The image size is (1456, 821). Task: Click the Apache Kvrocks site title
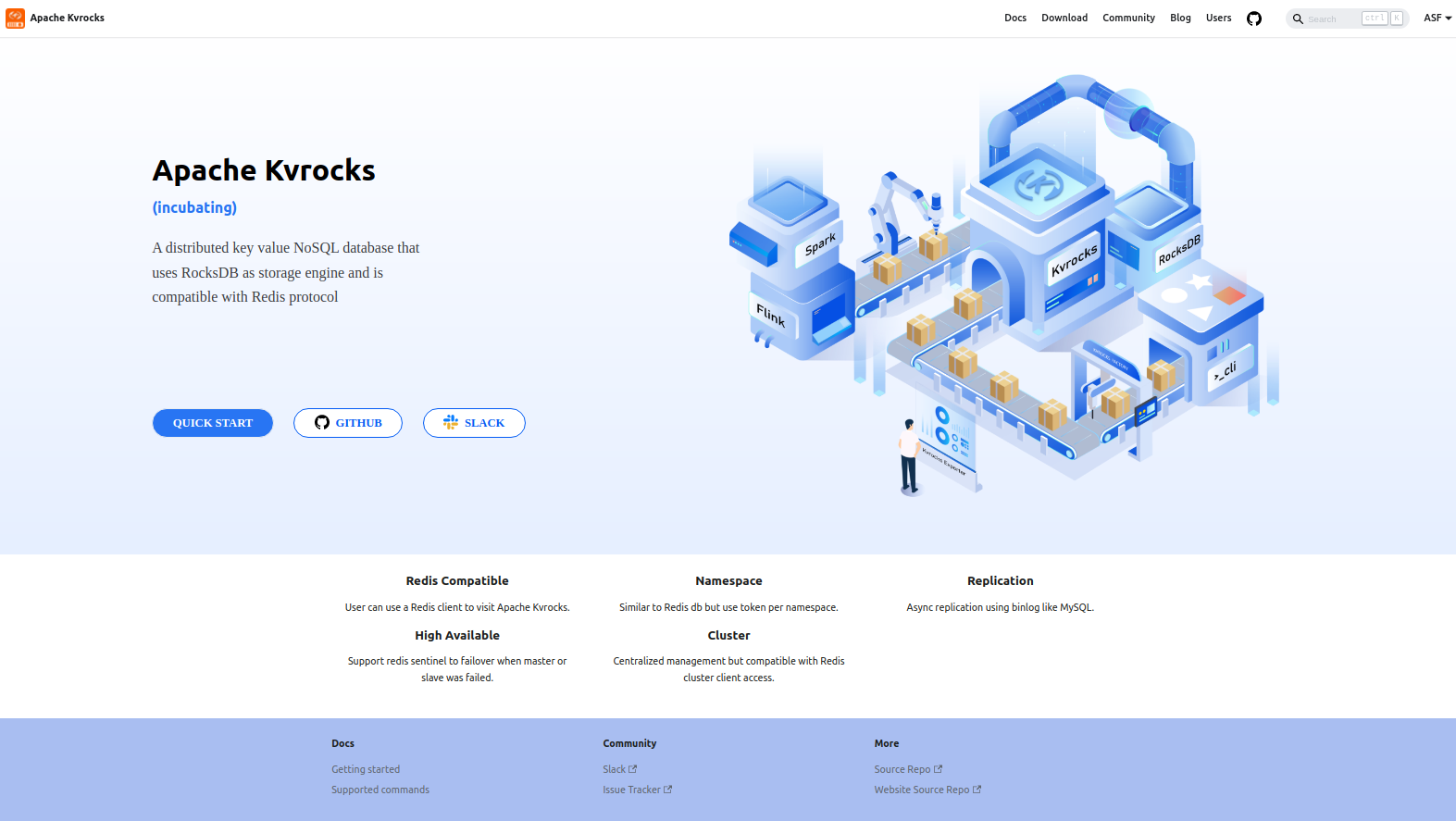[x=68, y=19]
